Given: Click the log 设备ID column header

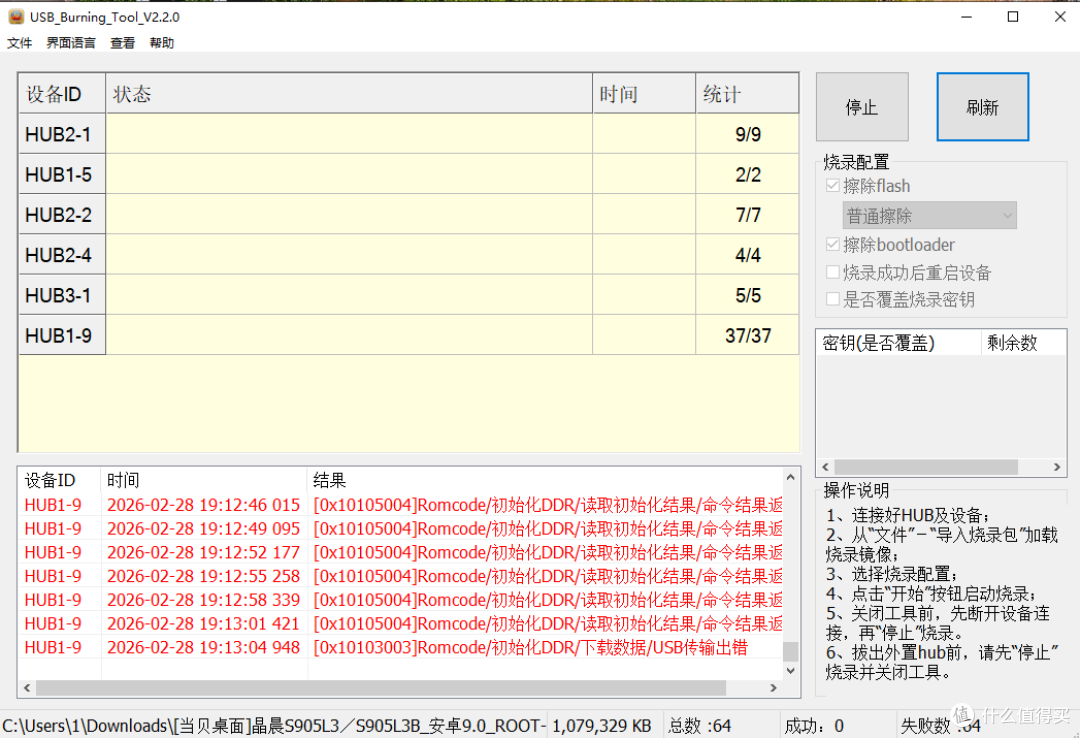Looking at the screenshot, I should click(60, 480).
